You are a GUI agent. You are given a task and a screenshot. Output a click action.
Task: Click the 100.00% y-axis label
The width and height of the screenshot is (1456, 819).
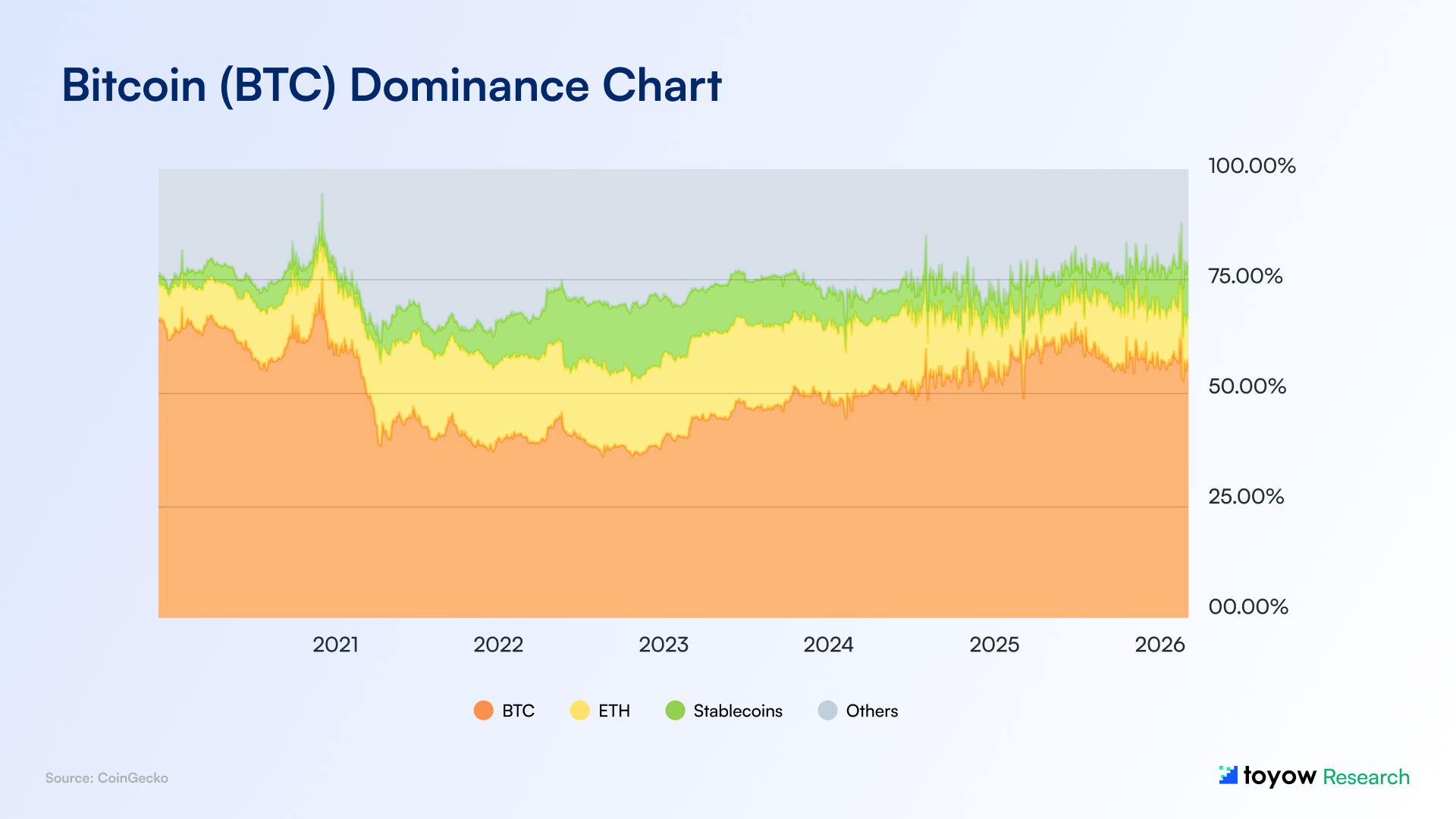(1251, 165)
